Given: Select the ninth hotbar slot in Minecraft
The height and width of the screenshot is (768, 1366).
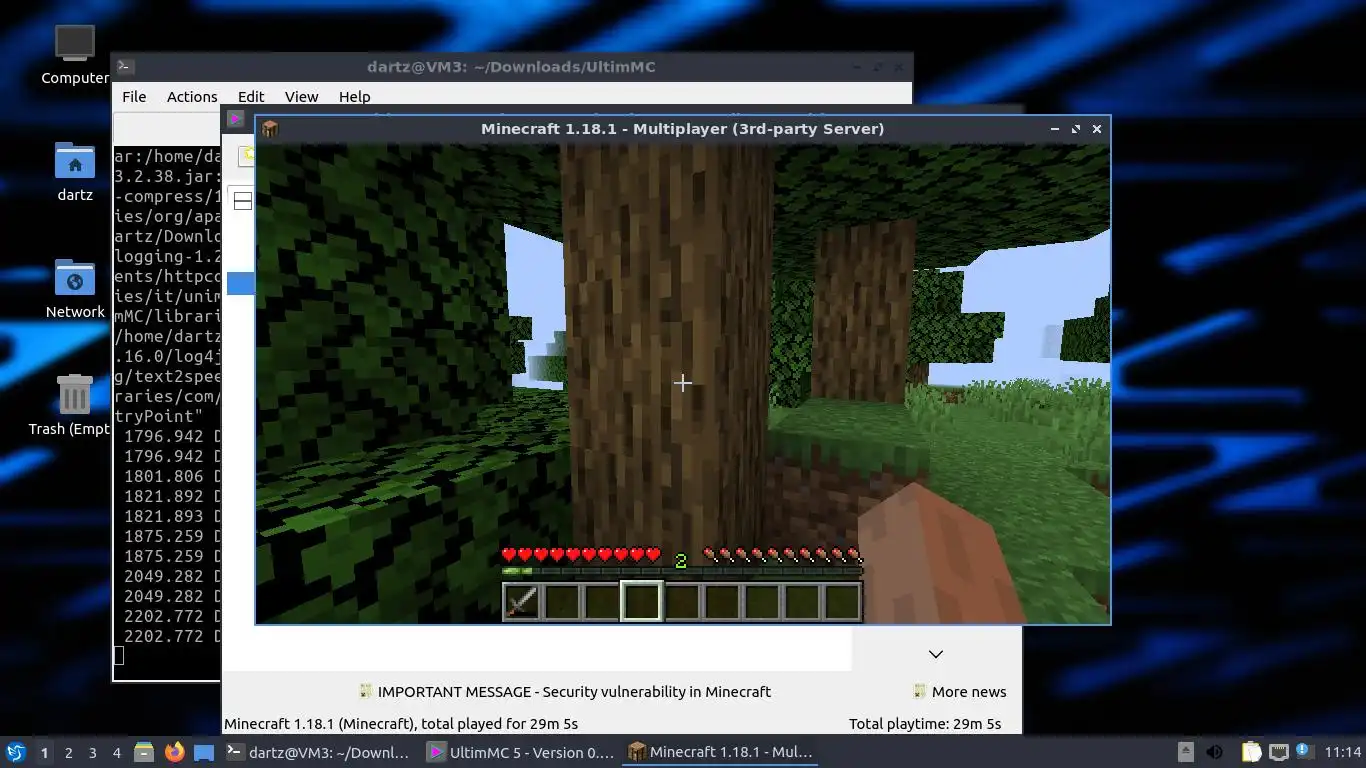Looking at the screenshot, I should coord(841,602).
